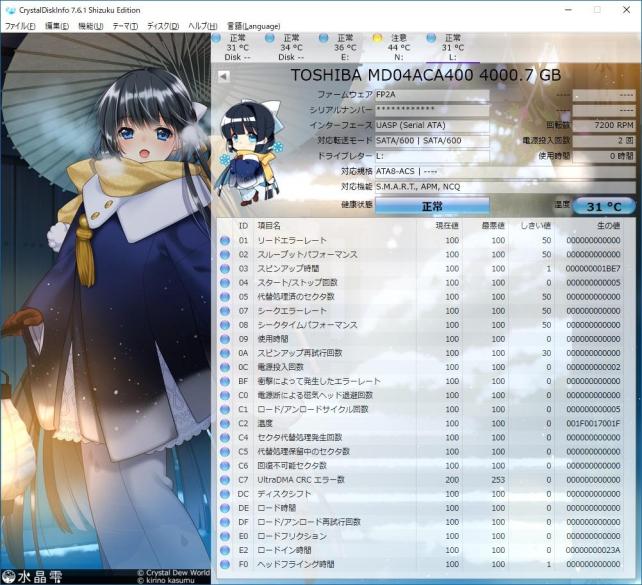
Task: Click the status icon for attribute 0C
Action: 225,367
